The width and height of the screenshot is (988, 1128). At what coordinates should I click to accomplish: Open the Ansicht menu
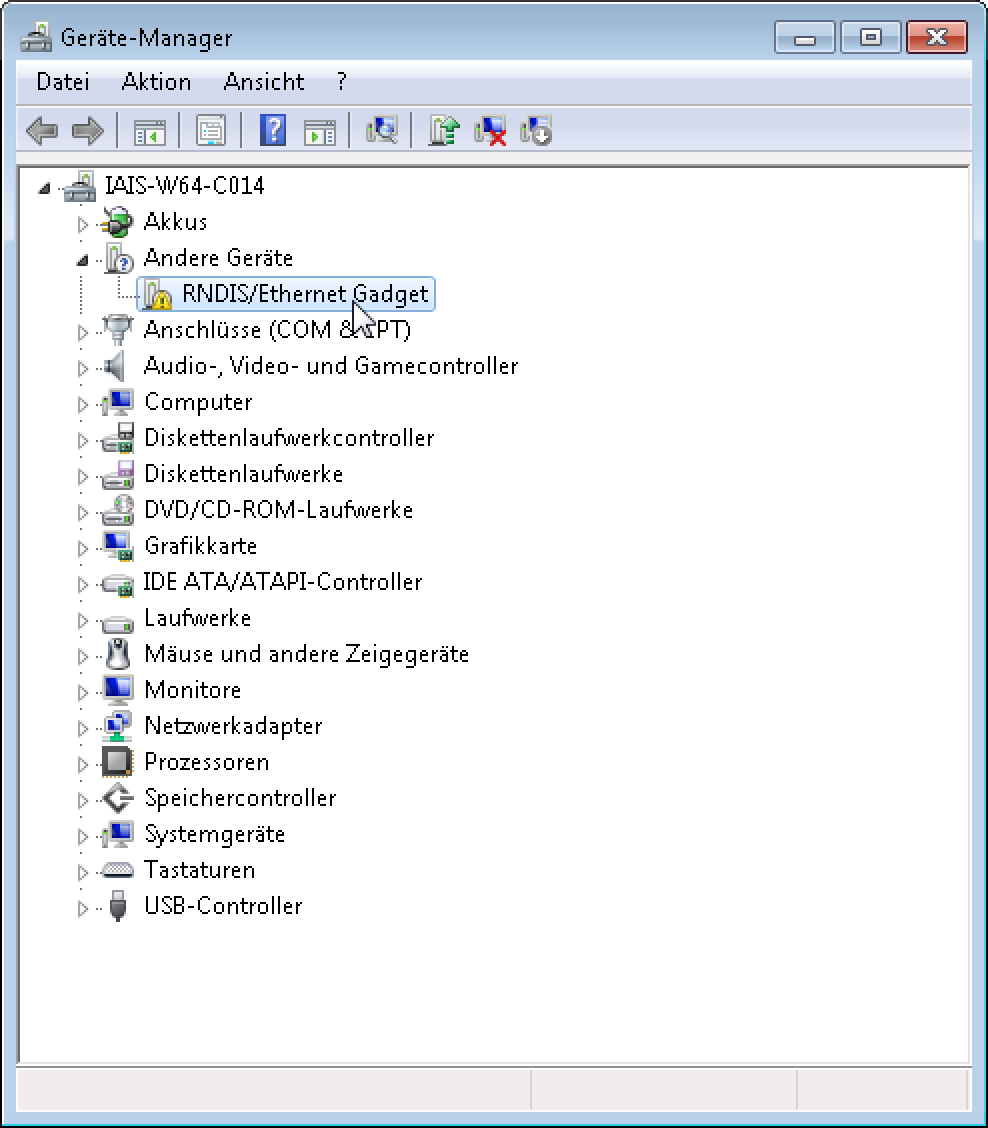pos(264,82)
